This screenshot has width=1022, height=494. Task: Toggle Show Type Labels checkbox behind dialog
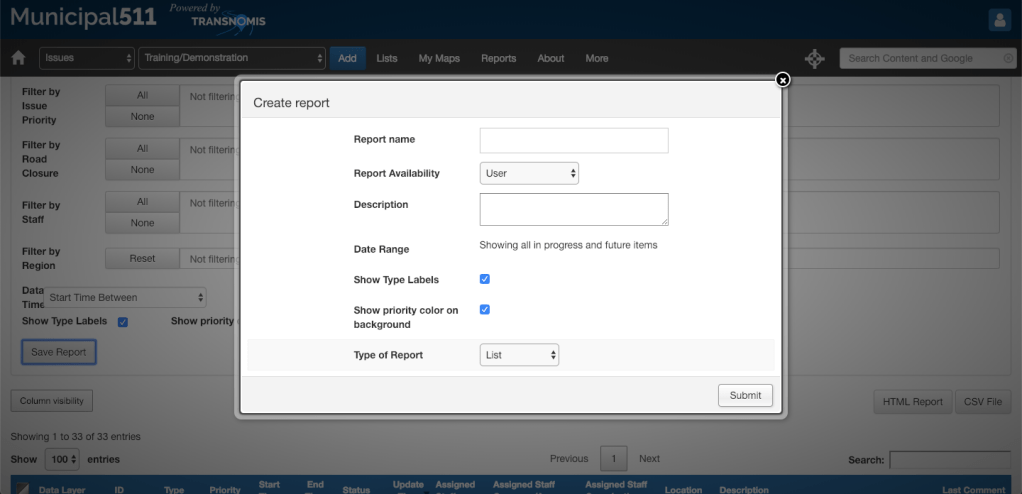122,322
